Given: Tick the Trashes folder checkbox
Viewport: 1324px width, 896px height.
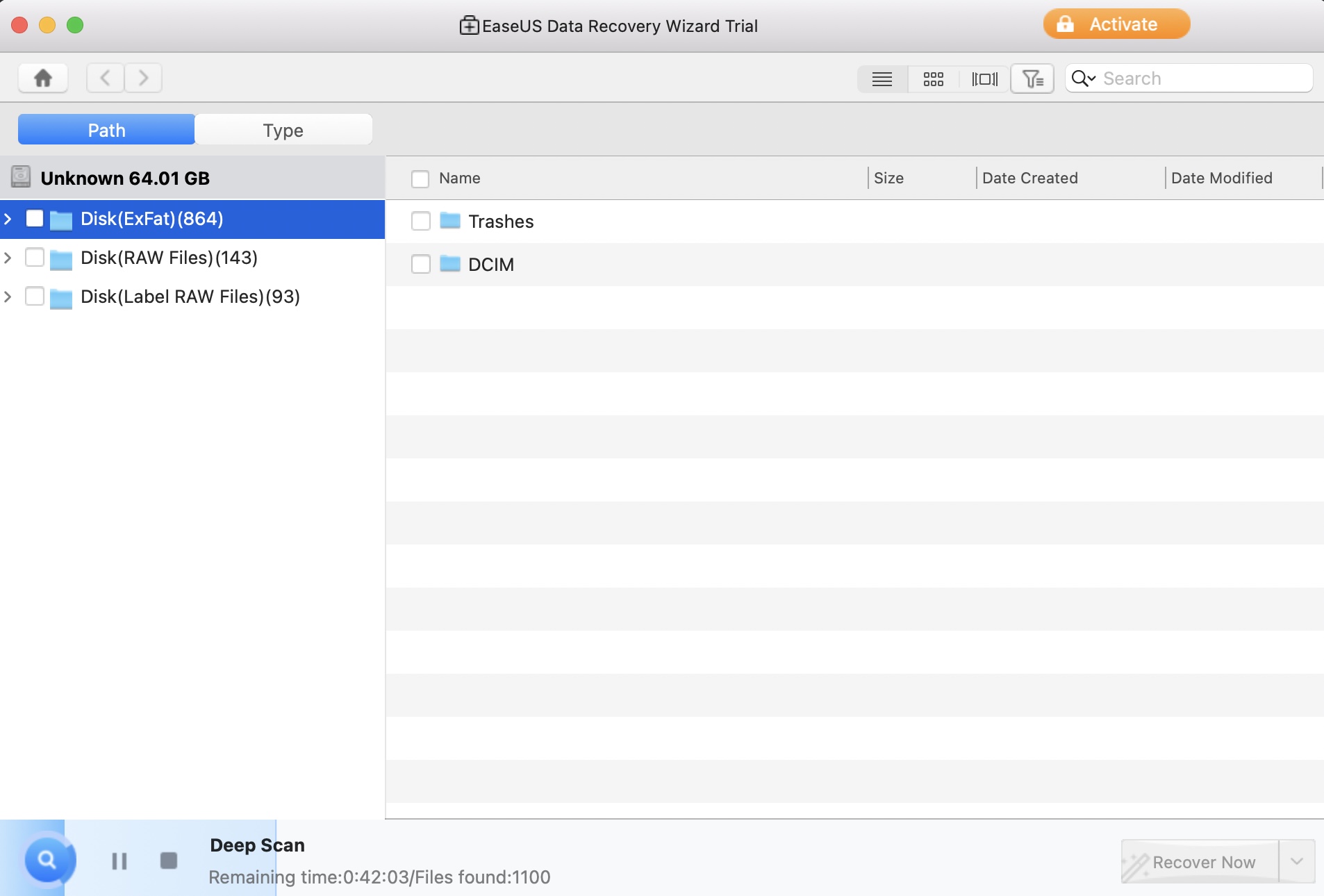Looking at the screenshot, I should tap(421, 222).
